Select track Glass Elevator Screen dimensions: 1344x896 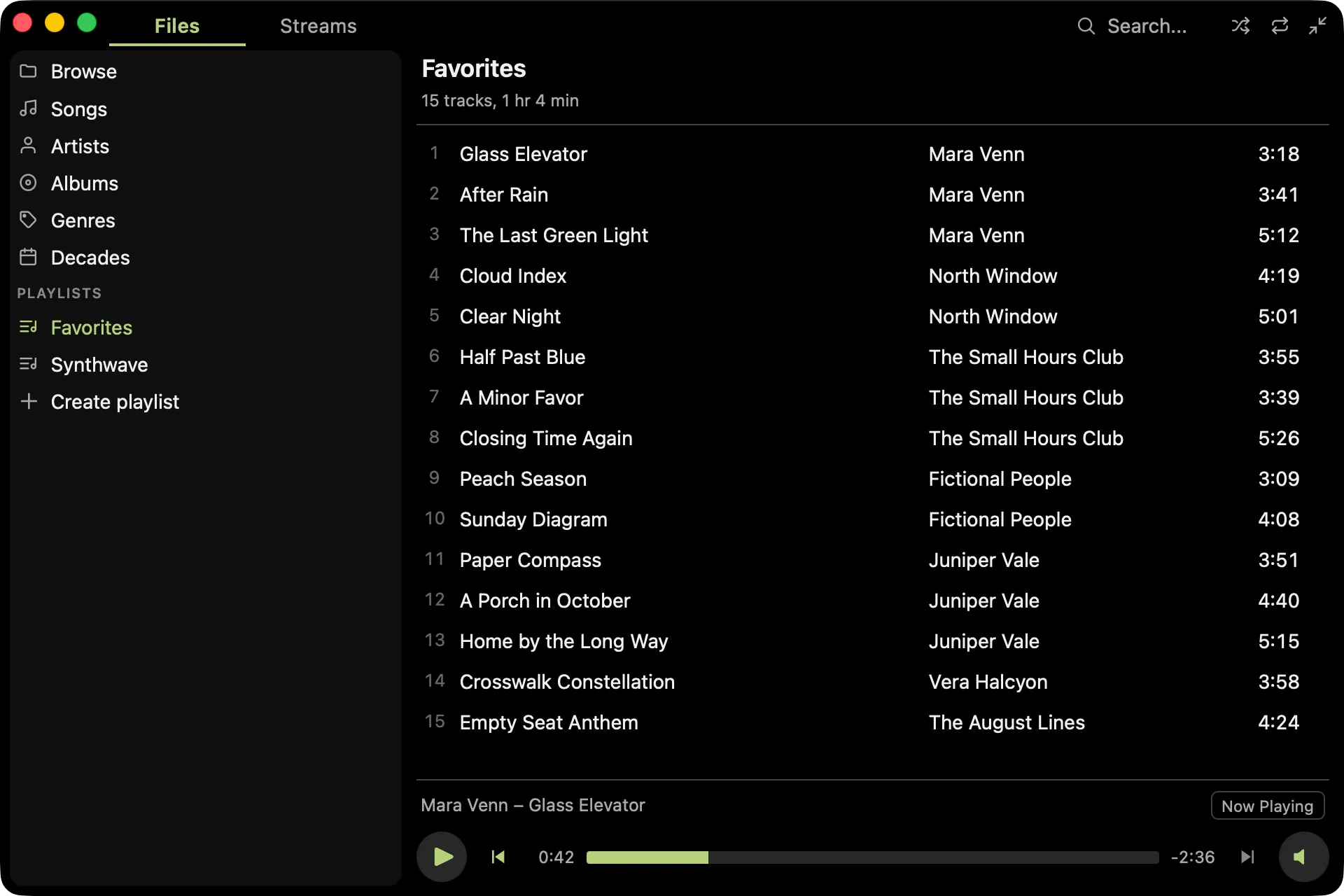[872, 153]
